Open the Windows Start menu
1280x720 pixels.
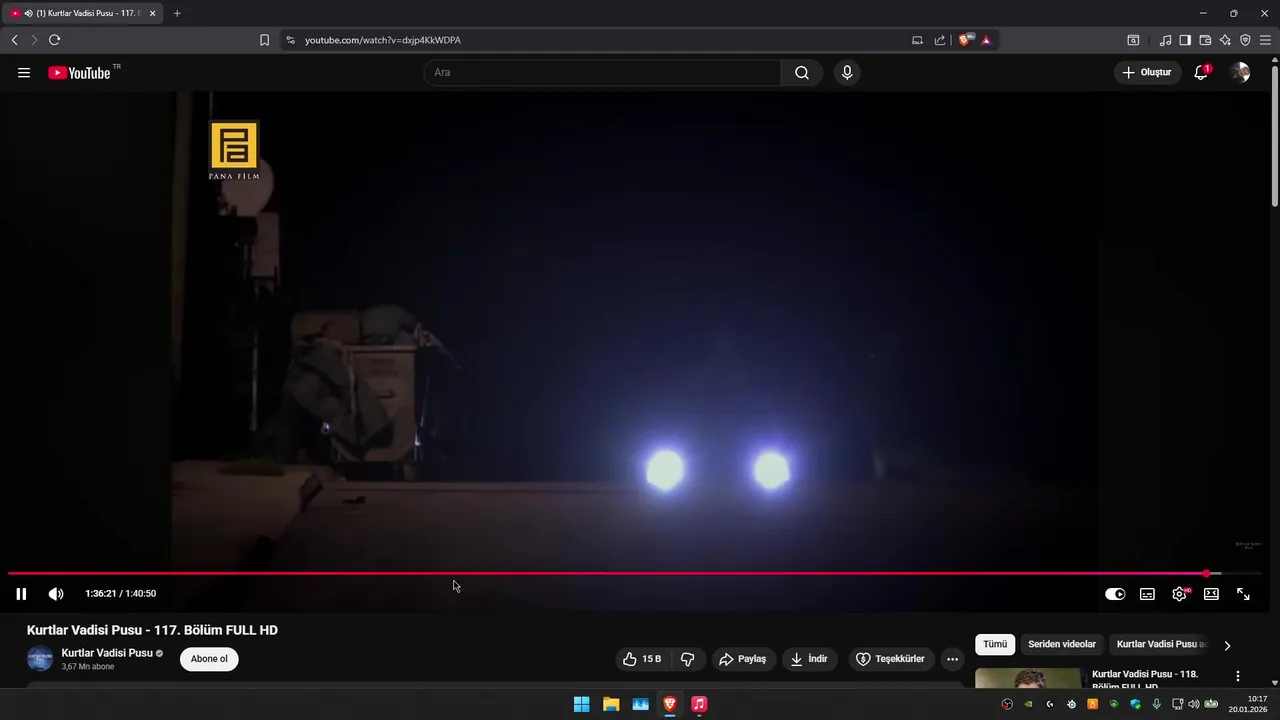[581, 704]
